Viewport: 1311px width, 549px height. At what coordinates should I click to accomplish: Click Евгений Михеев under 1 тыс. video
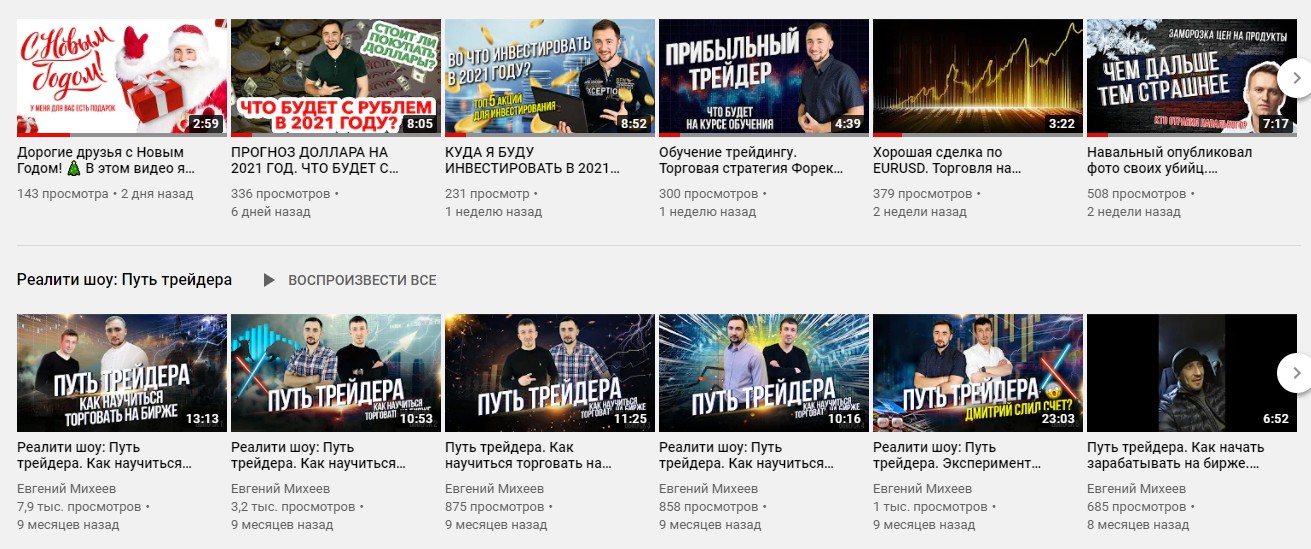pyautogui.click(x=922, y=488)
